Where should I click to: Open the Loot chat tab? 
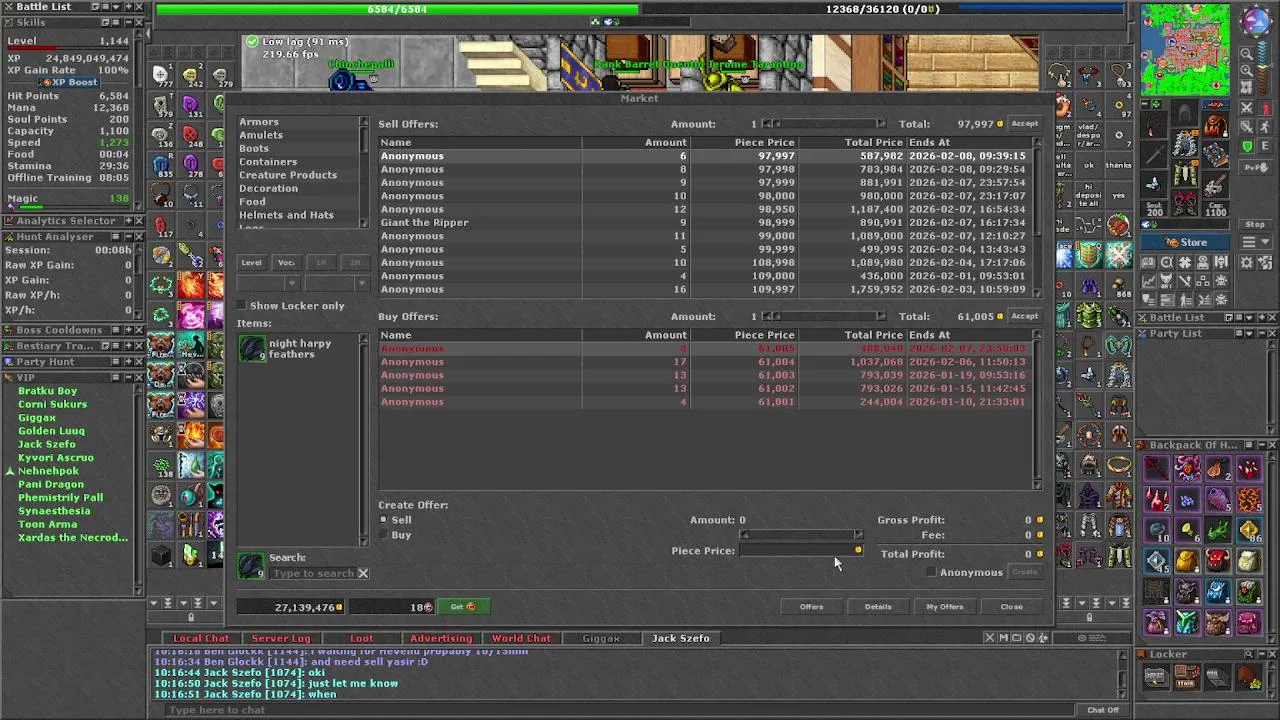point(361,638)
